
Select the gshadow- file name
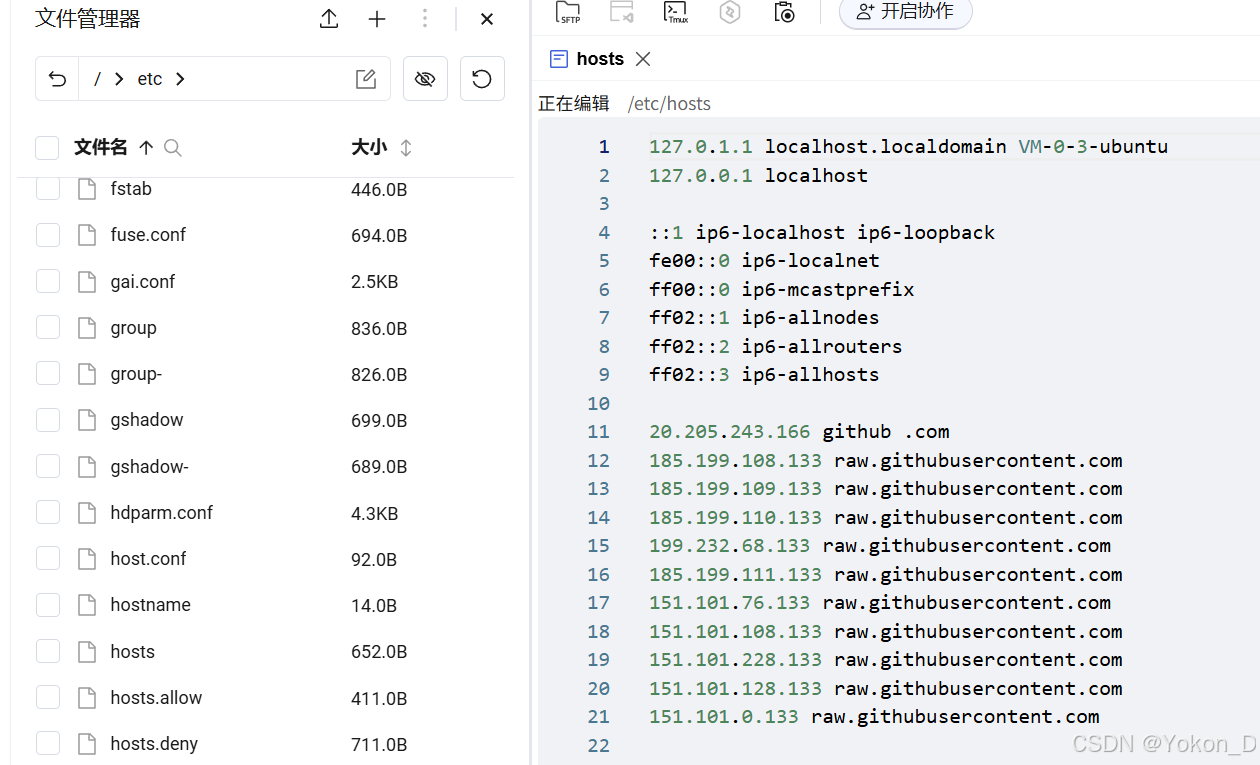pos(149,466)
